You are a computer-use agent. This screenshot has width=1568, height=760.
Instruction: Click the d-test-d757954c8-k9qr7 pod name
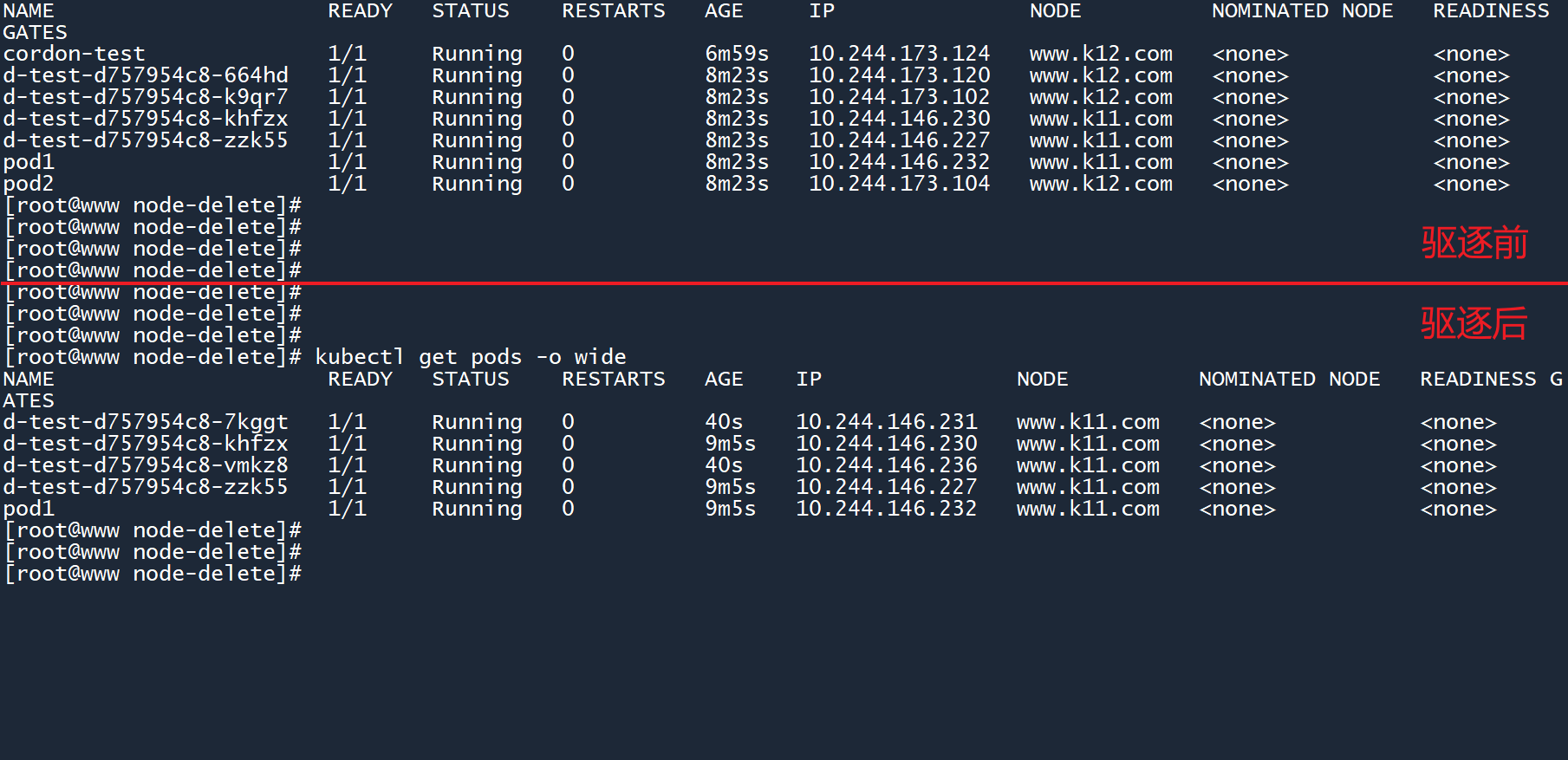click(146, 97)
